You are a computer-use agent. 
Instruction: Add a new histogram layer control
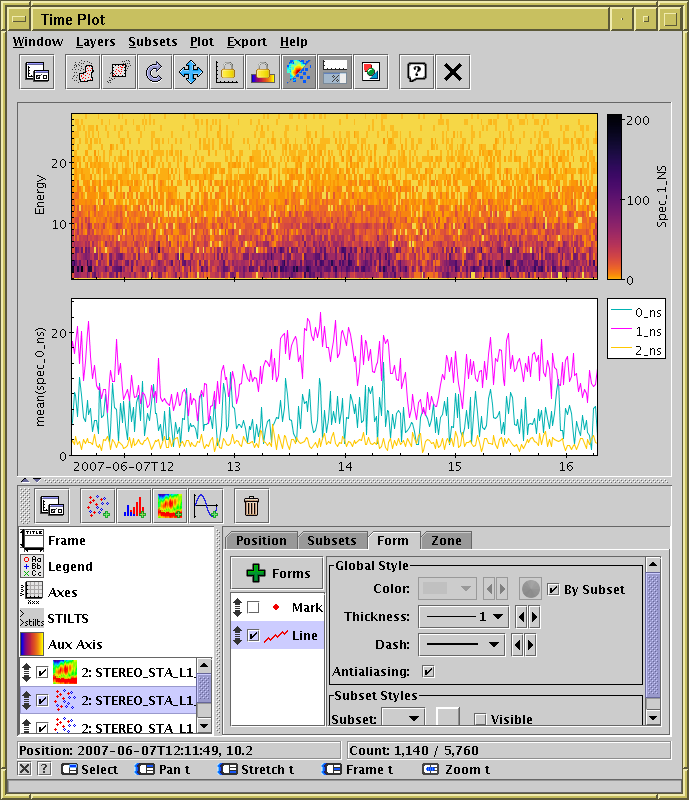click(x=133, y=507)
